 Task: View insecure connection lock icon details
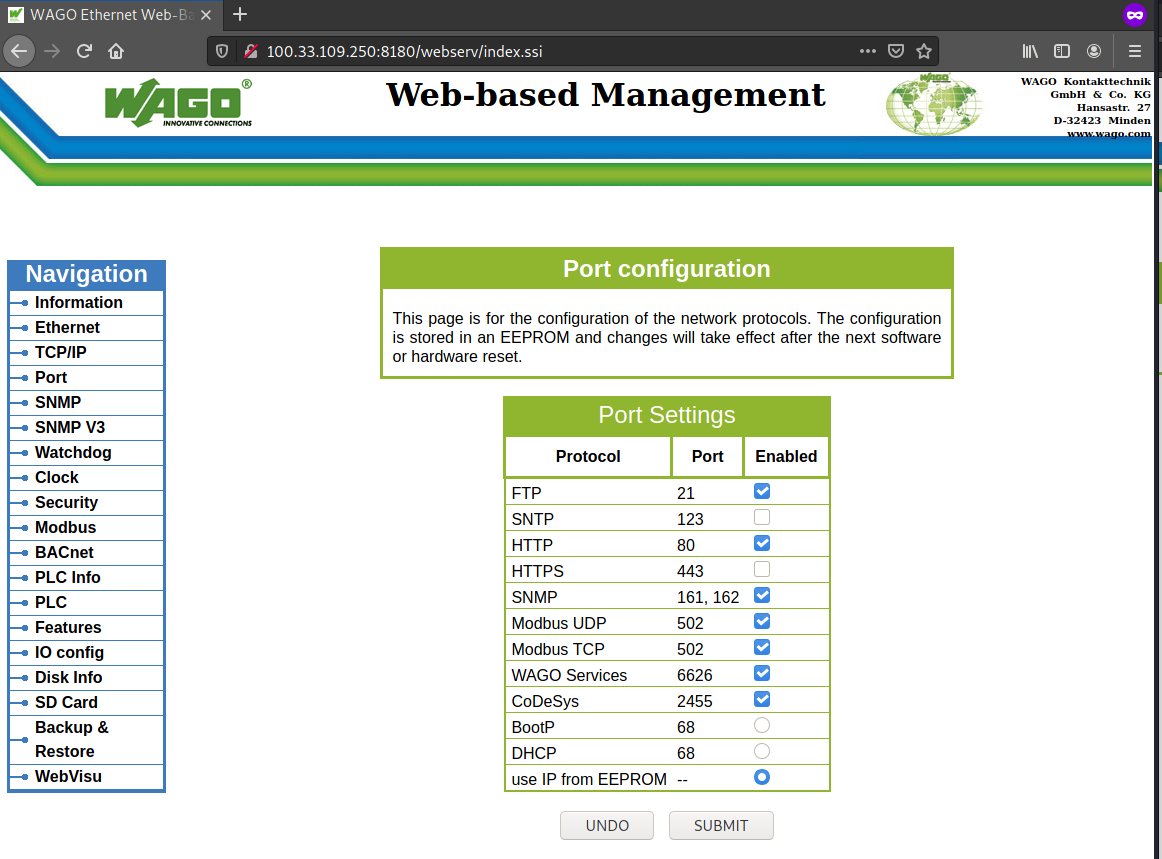[x=251, y=51]
